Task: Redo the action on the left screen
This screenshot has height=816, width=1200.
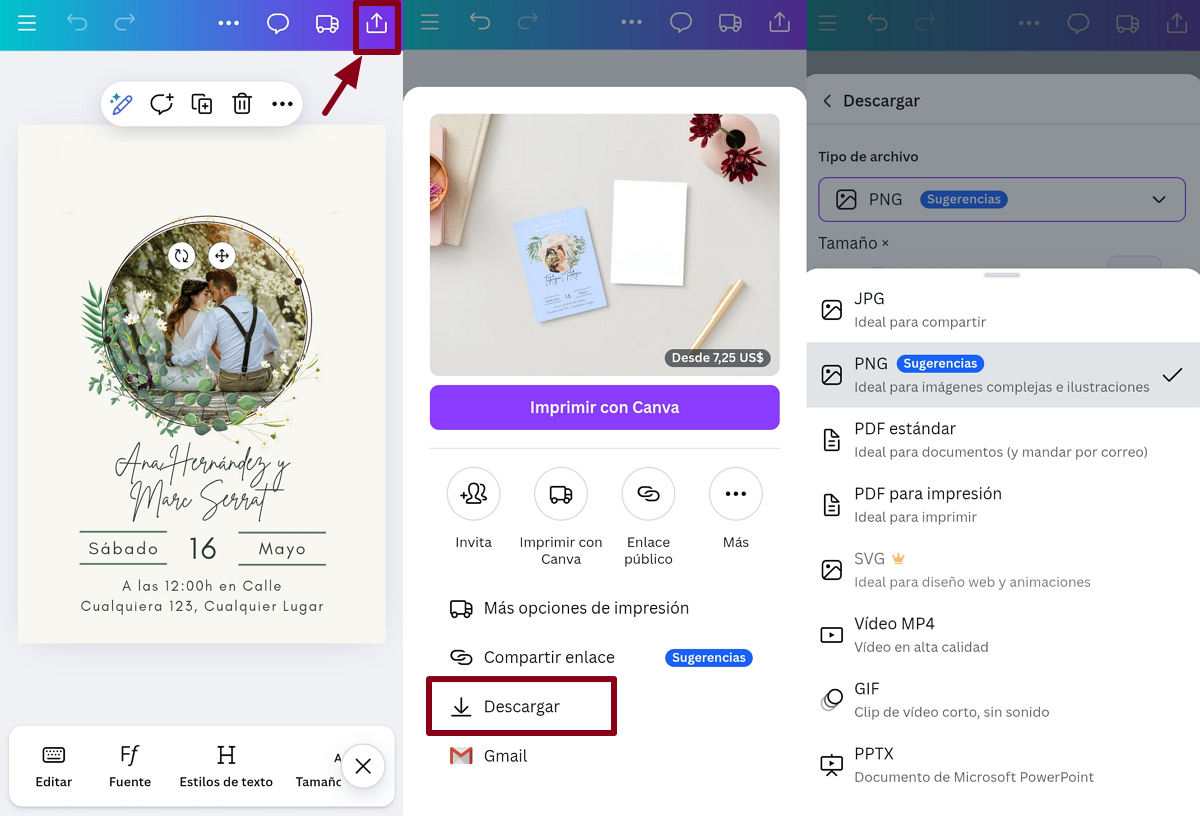Action: click(124, 23)
